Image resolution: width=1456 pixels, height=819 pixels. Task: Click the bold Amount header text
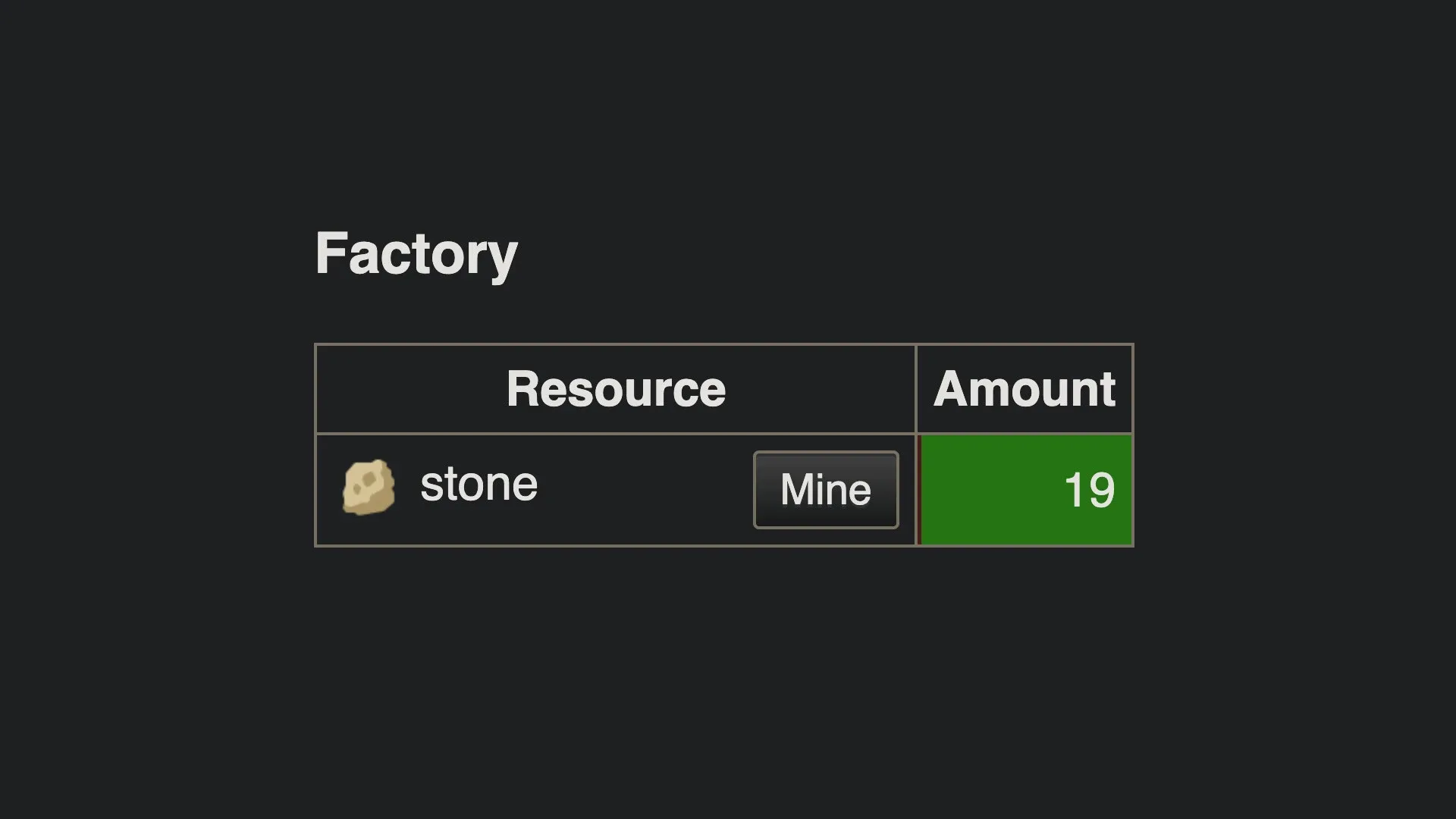tap(1024, 389)
